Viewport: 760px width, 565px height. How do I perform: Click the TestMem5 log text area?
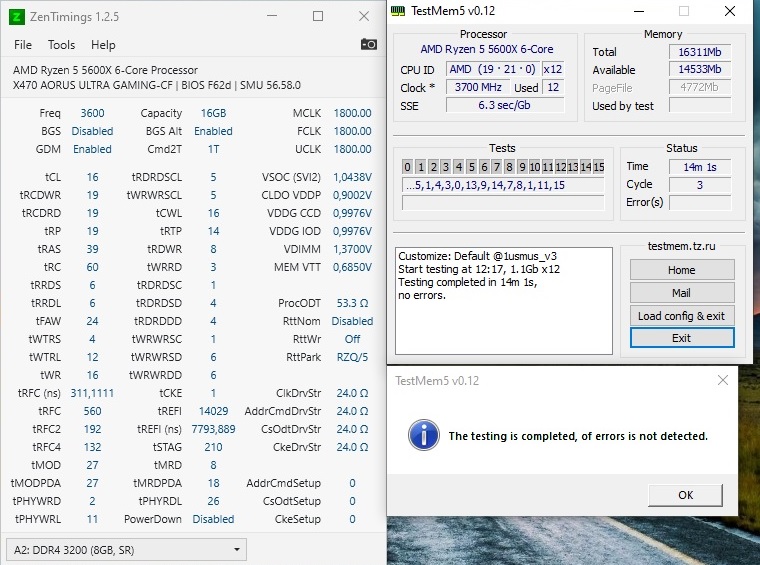(504, 301)
